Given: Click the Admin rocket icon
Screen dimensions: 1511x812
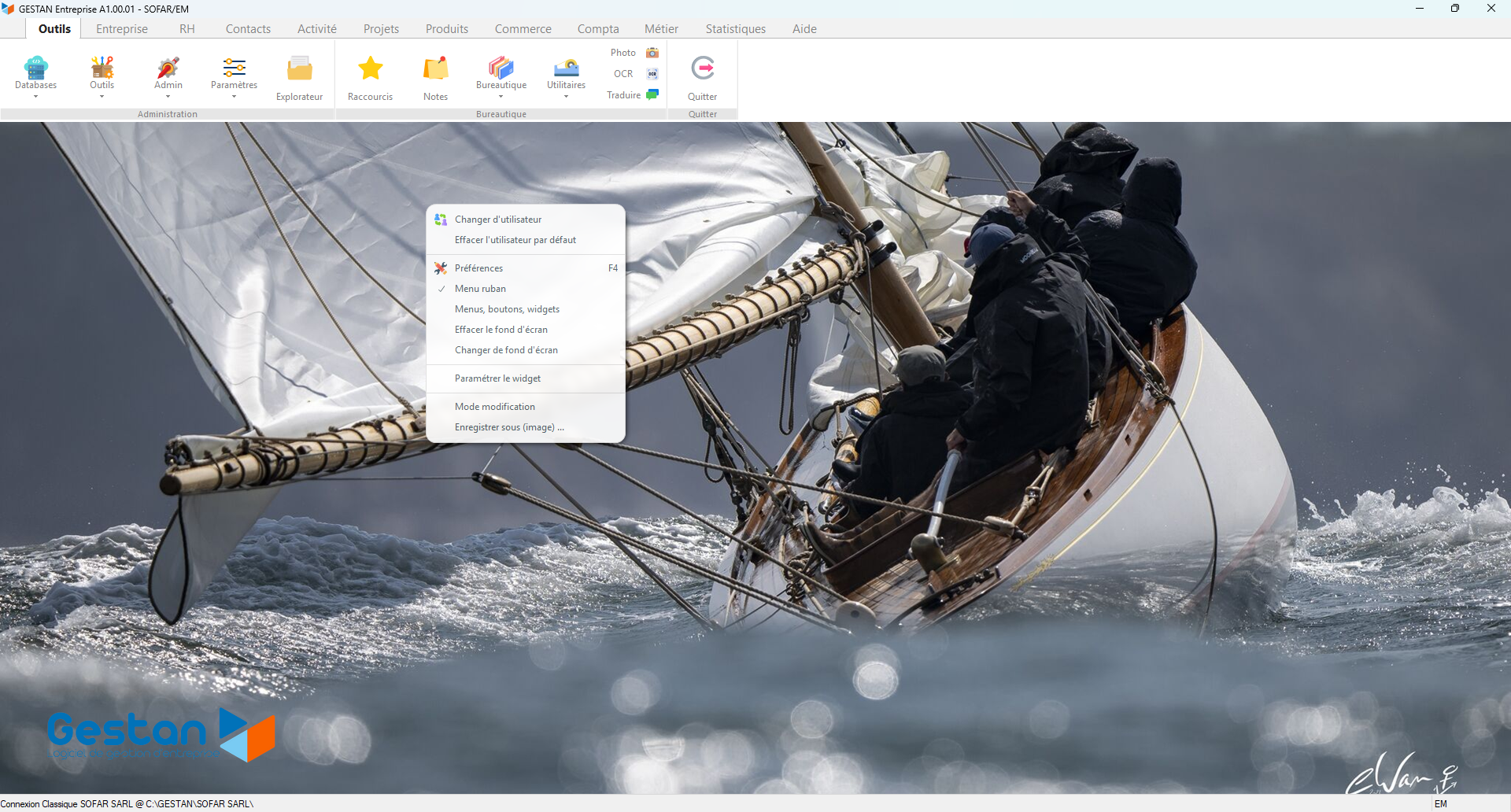Looking at the screenshot, I should tap(168, 68).
